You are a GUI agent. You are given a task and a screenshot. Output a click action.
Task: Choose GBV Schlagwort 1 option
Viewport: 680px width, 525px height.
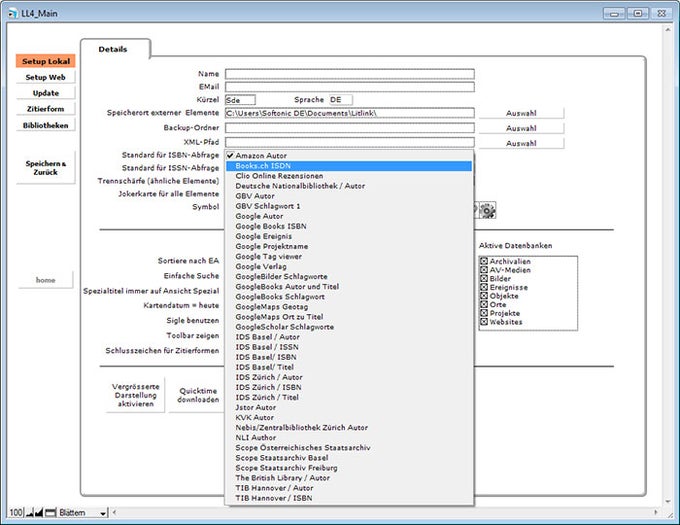click(349, 206)
